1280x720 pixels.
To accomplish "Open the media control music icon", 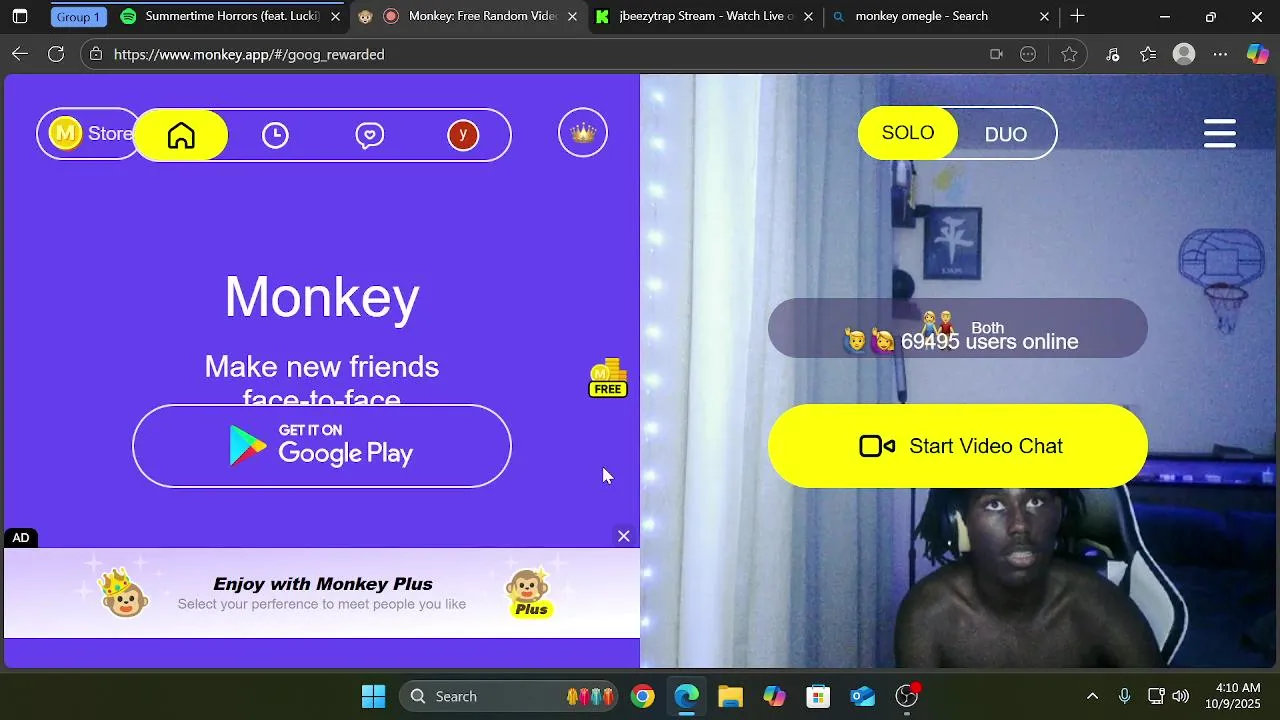I will click(x=1112, y=55).
